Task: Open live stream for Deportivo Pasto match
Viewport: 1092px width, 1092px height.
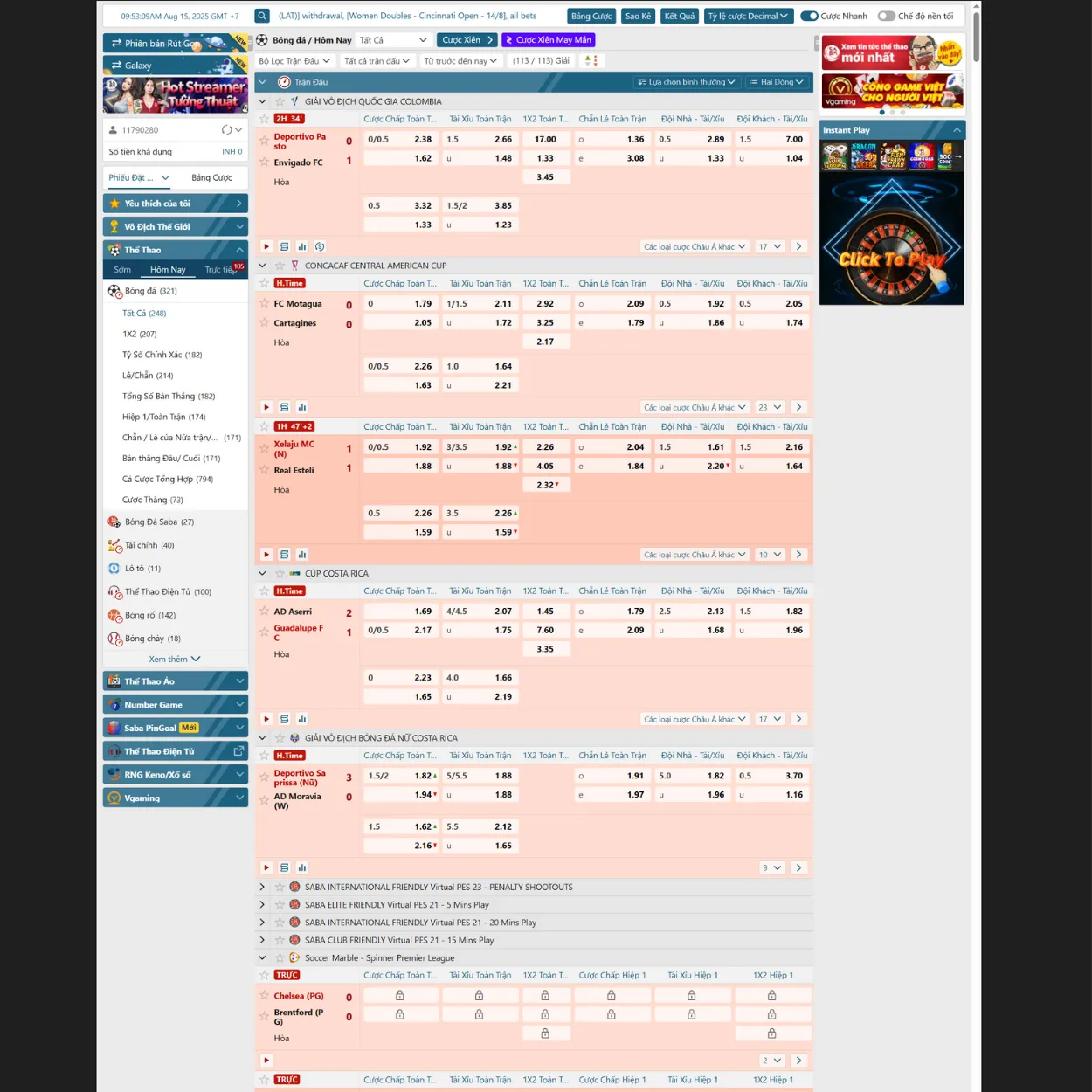Action: 266,247
